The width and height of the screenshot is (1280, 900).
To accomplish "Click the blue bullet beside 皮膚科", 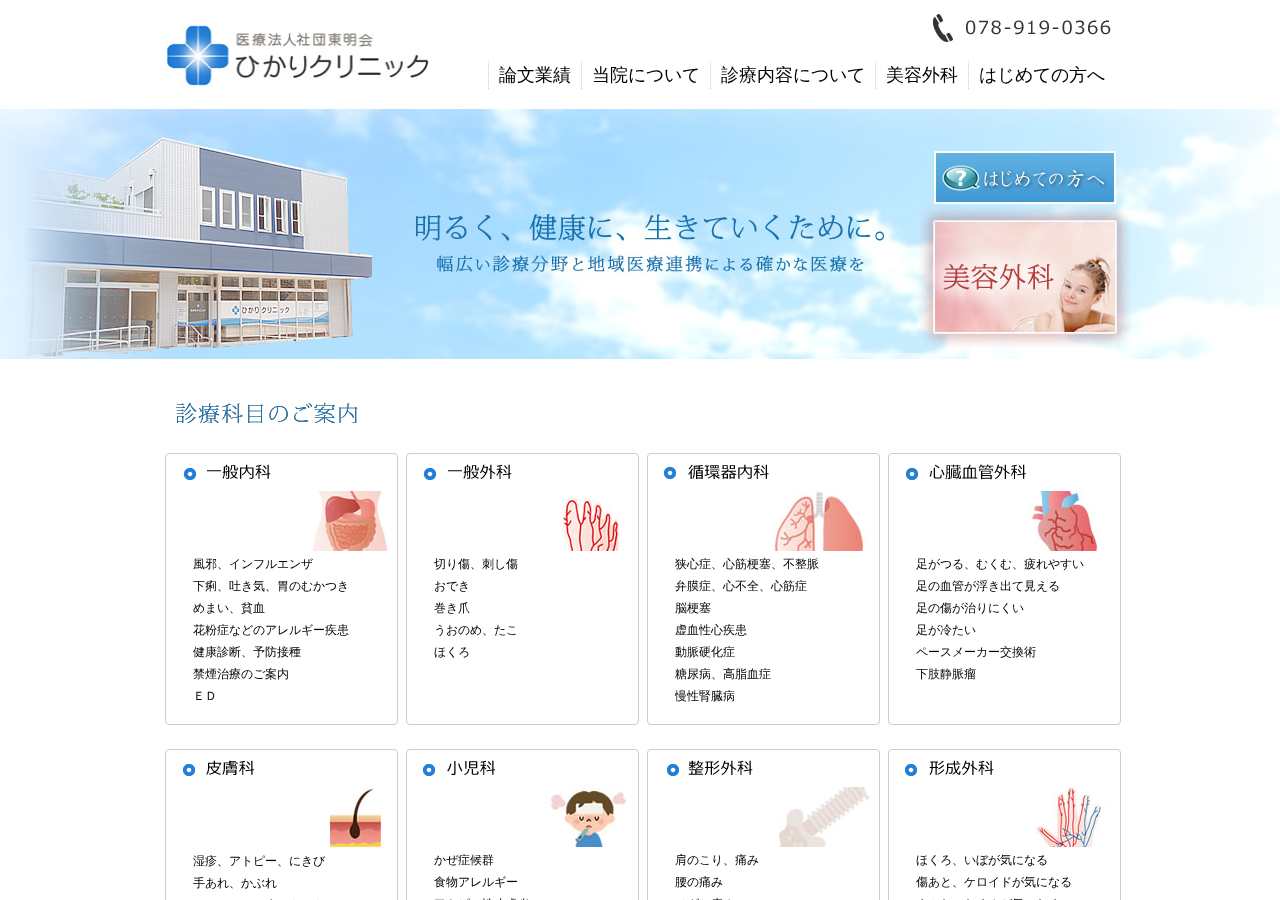I will [x=189, y=770].
